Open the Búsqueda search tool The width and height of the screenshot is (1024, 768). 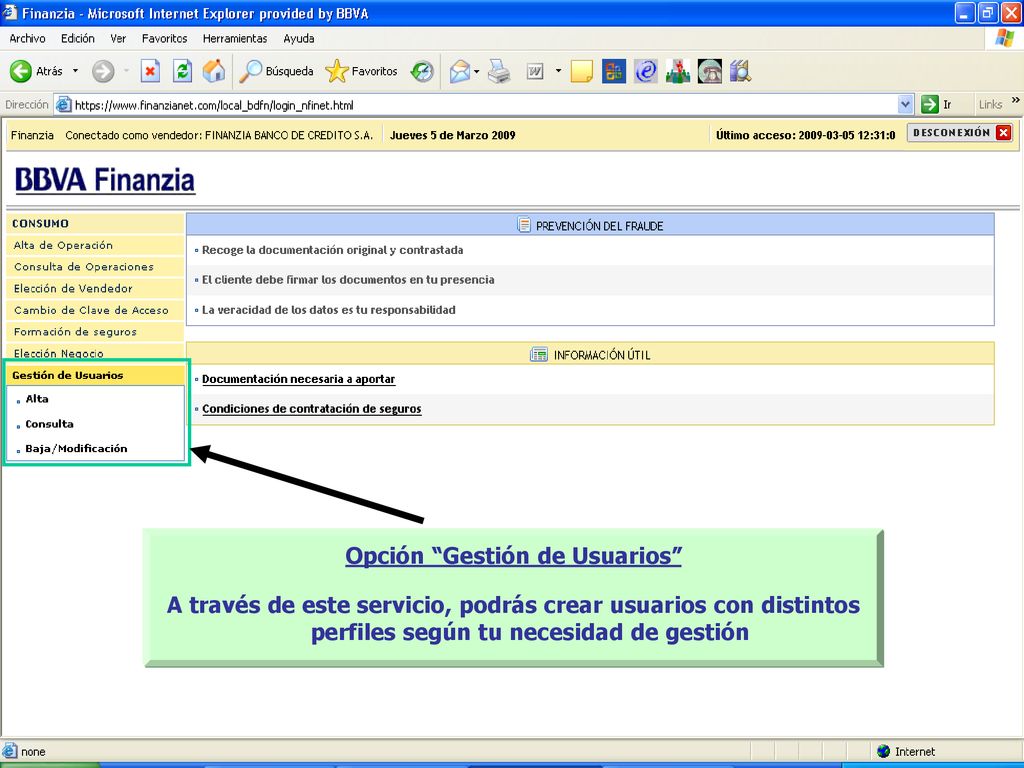pos(276,71)
